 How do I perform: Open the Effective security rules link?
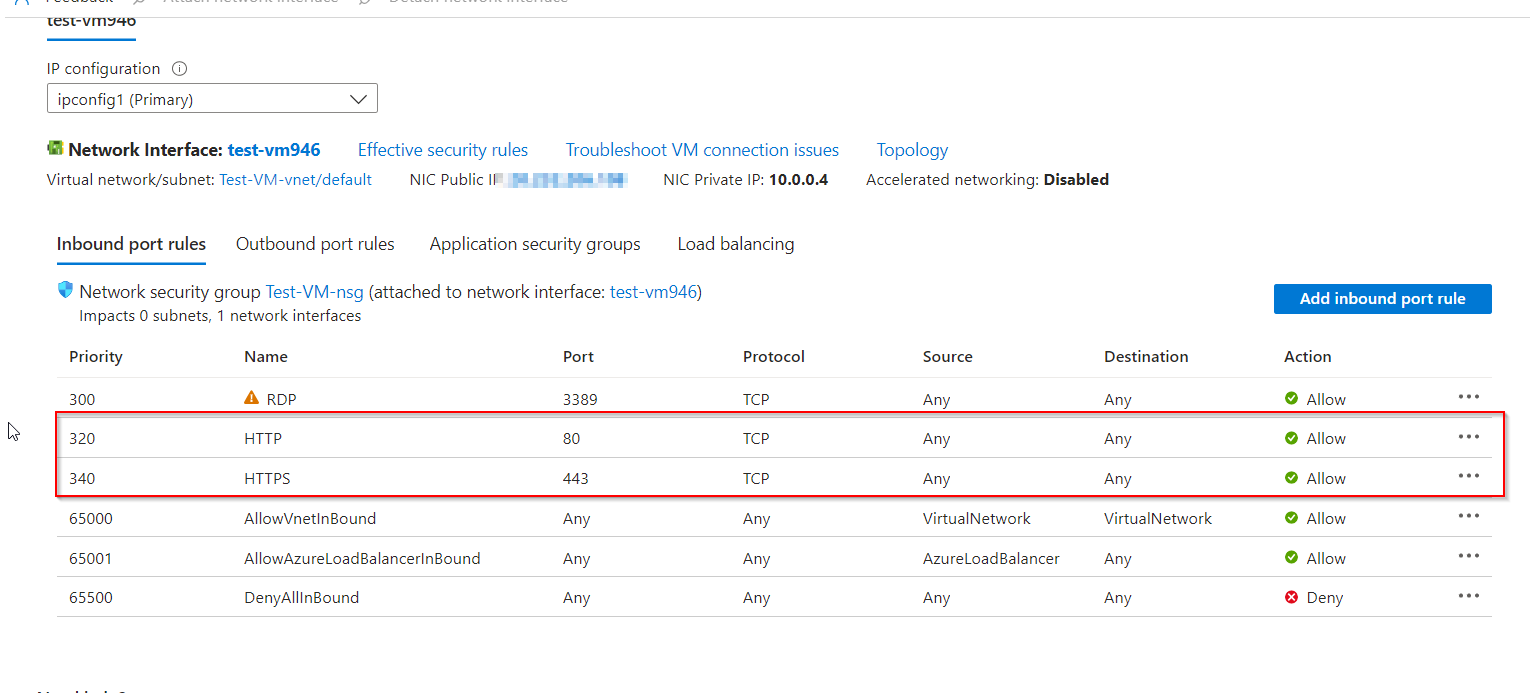443,150
